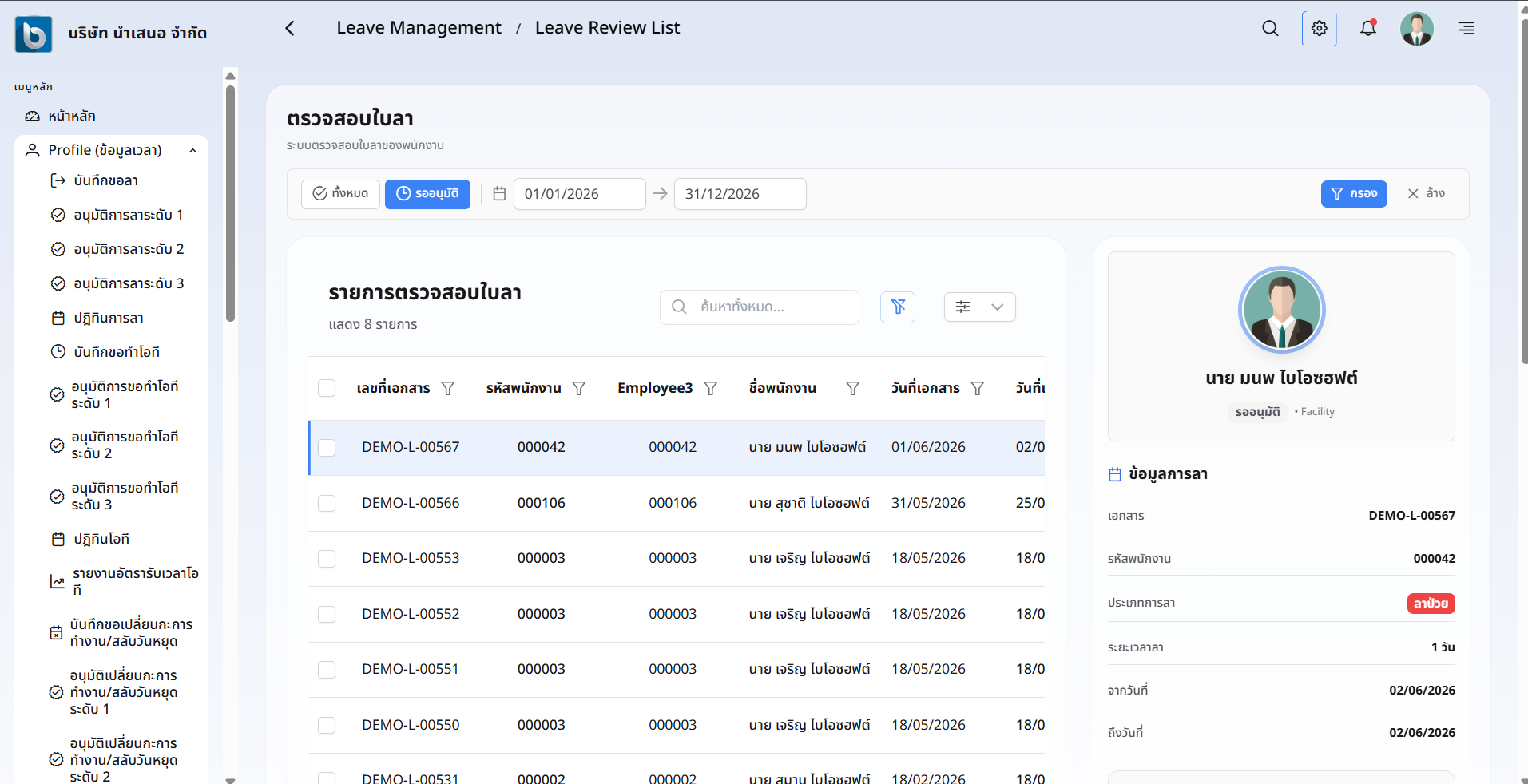The width and height of the screenshot is (1528, 784).
Task: Tick checkbox for DEMO-L-00566 row
Action: tap(327, 503)
